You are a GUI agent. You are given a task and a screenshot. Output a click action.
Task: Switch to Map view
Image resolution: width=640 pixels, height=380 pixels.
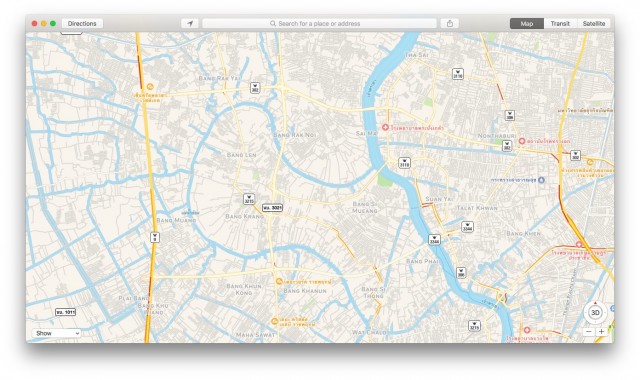(x=527, y=24)
